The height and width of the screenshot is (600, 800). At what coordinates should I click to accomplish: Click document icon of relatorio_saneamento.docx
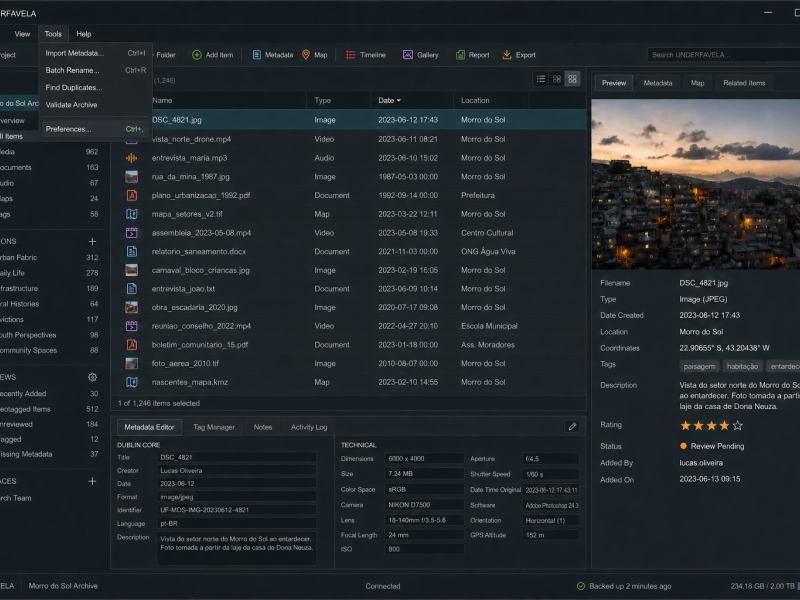[x=132, y=252]
